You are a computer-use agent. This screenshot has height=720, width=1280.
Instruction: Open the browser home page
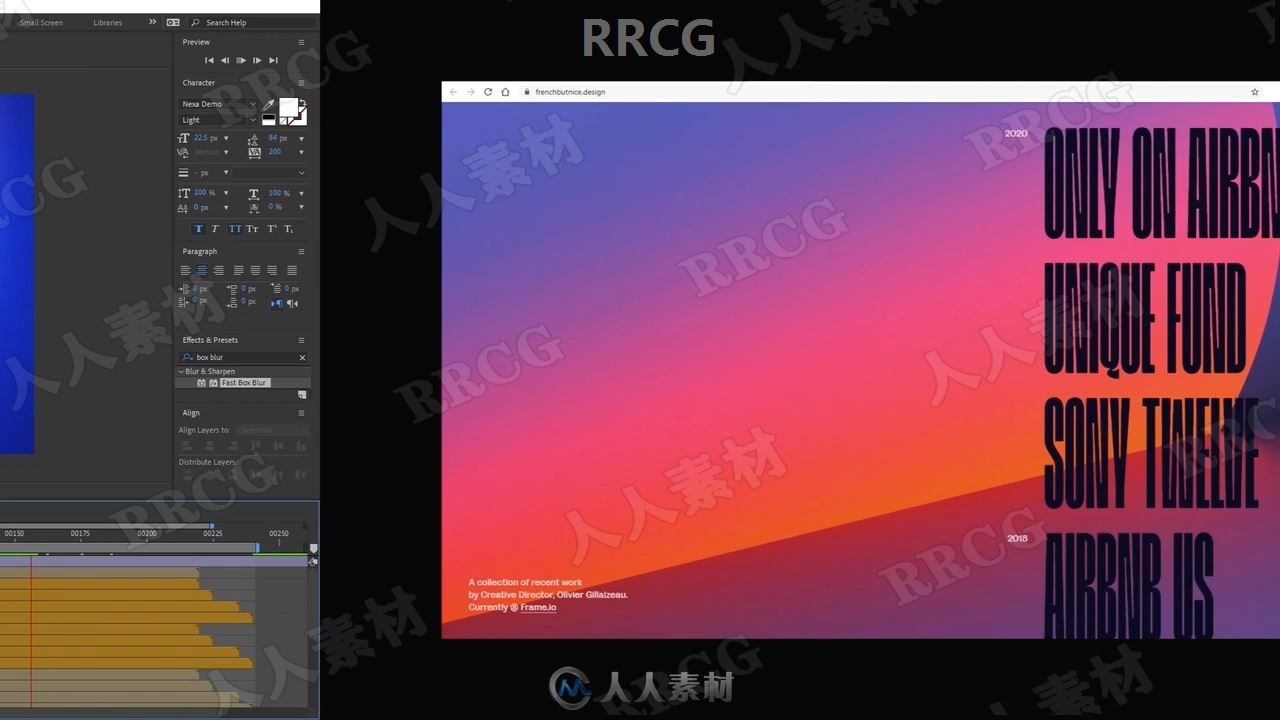point(505,92)
